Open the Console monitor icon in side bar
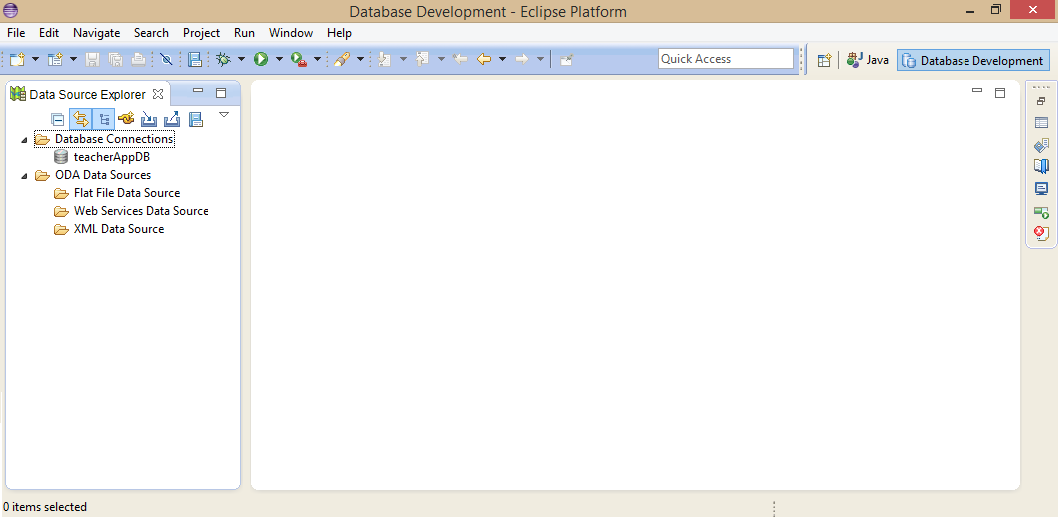 [x=1041, y=189]
